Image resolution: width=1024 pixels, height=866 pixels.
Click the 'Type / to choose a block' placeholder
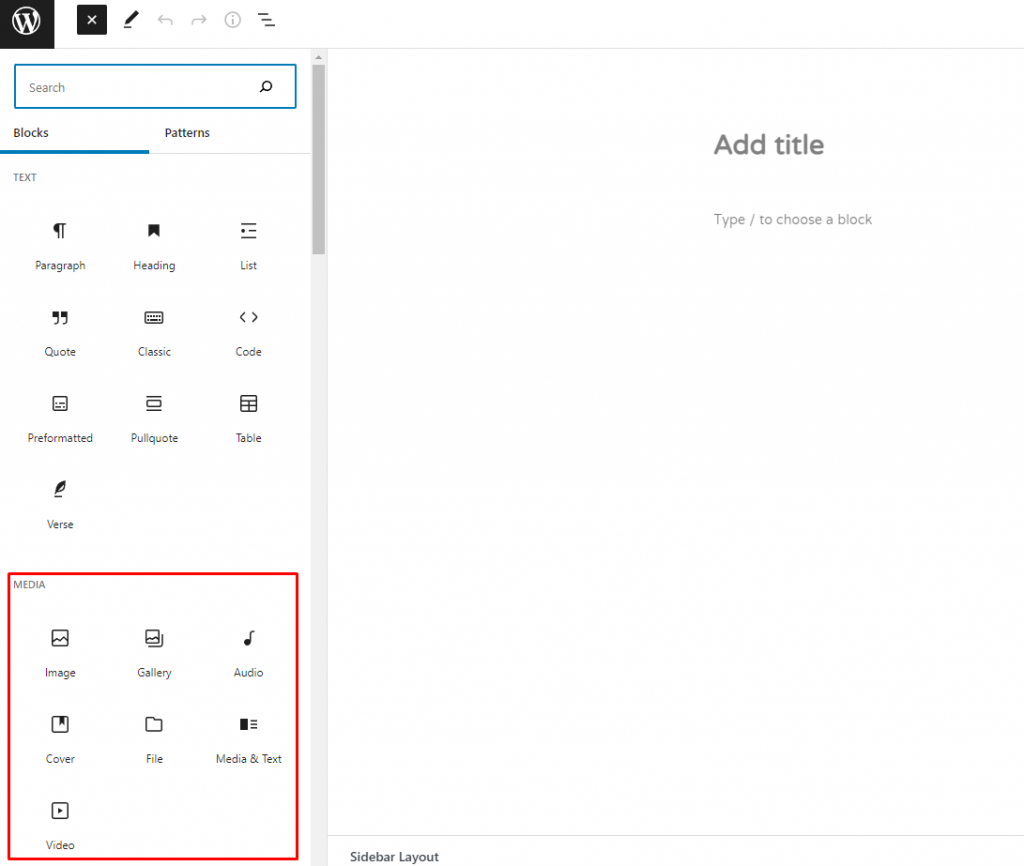792,219
